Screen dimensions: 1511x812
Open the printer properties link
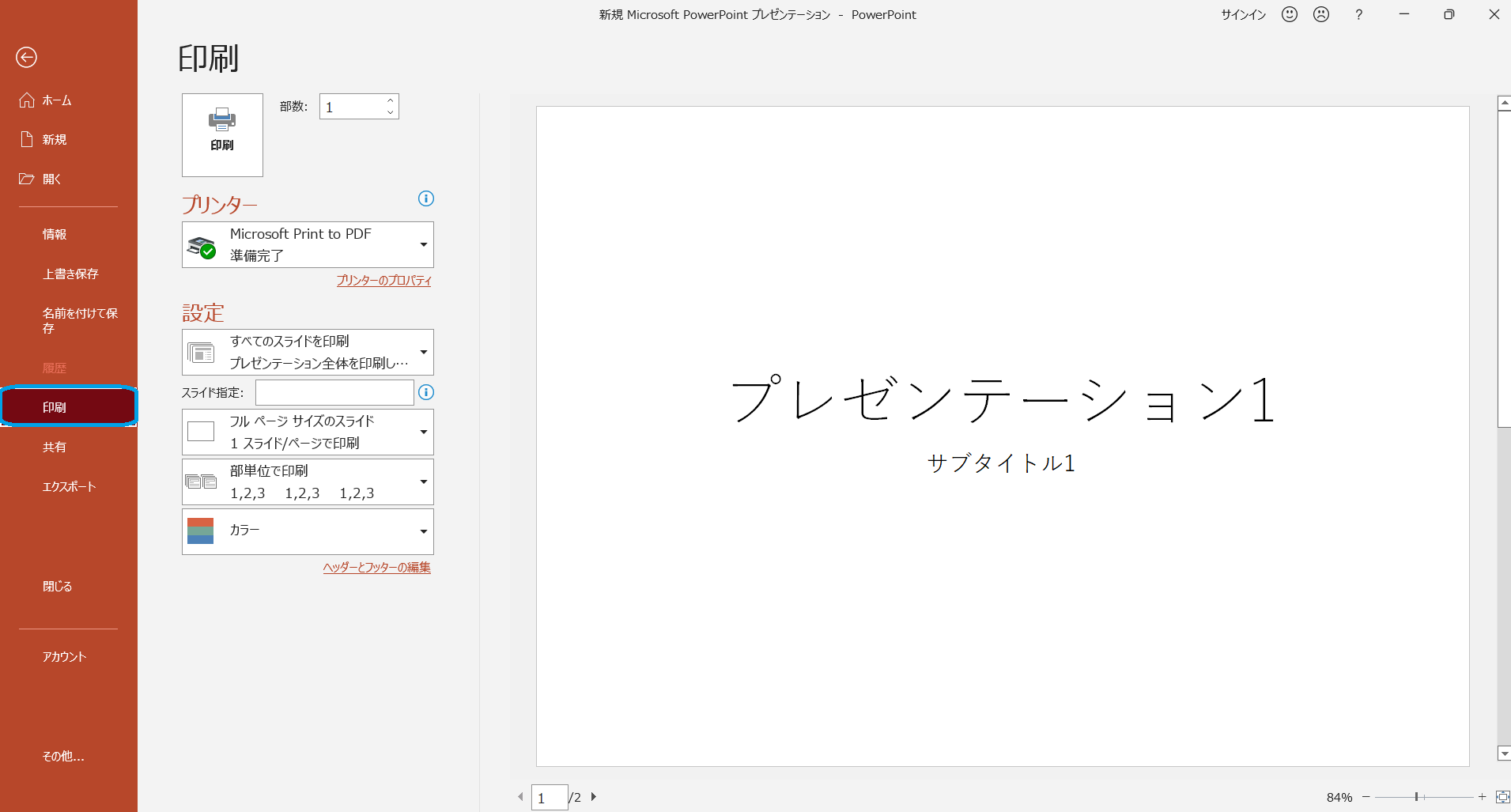tap(383, 281)
